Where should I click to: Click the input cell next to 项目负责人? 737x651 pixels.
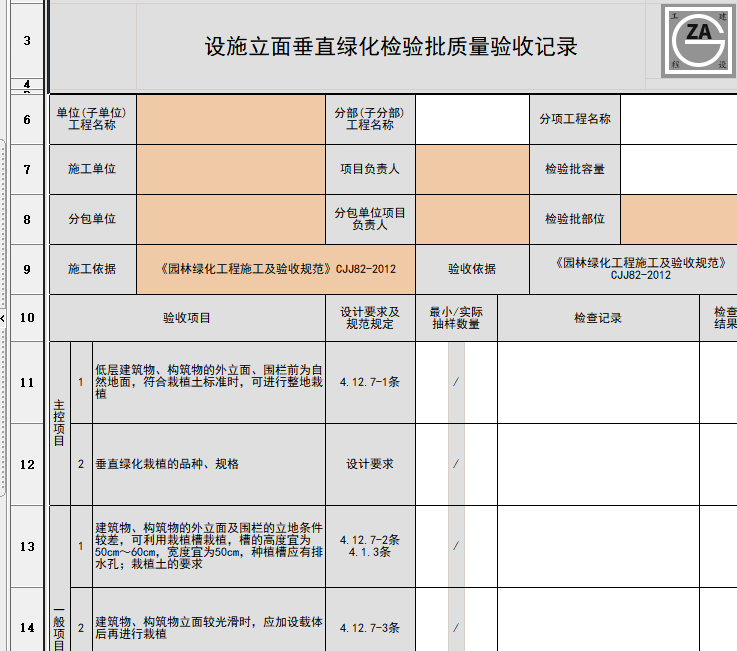[472, 170]
